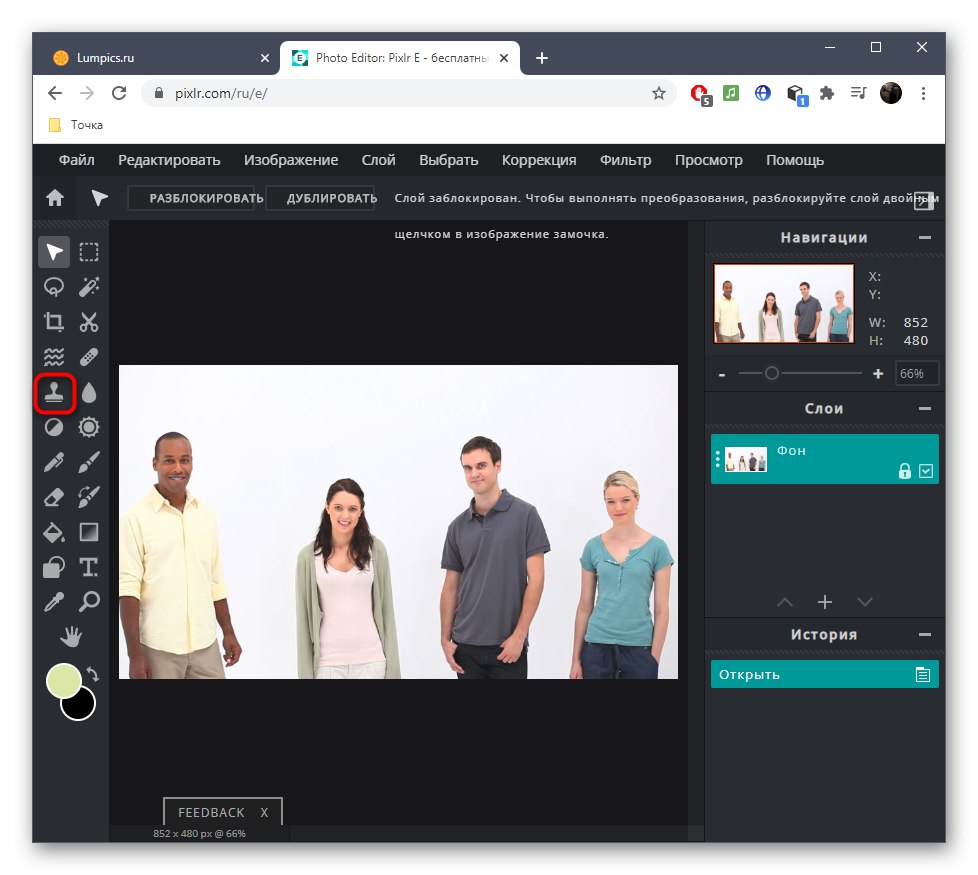978x875 pixels.
Task: Select the Brush tool
Action: (x=89, y=462)
